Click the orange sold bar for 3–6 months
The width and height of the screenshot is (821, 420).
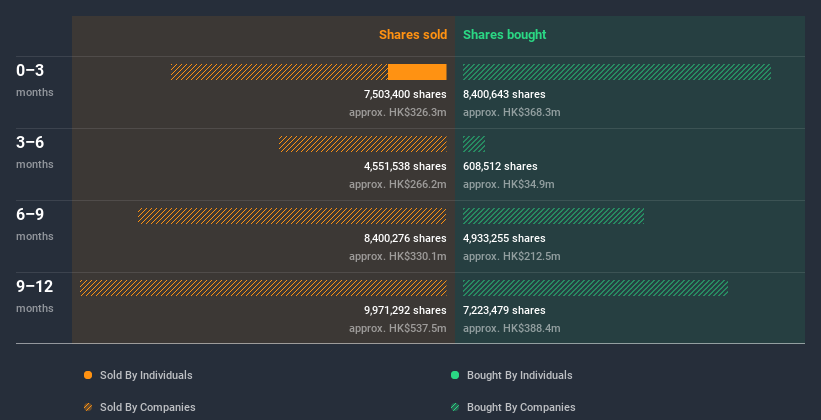click(x=363, y=144)
